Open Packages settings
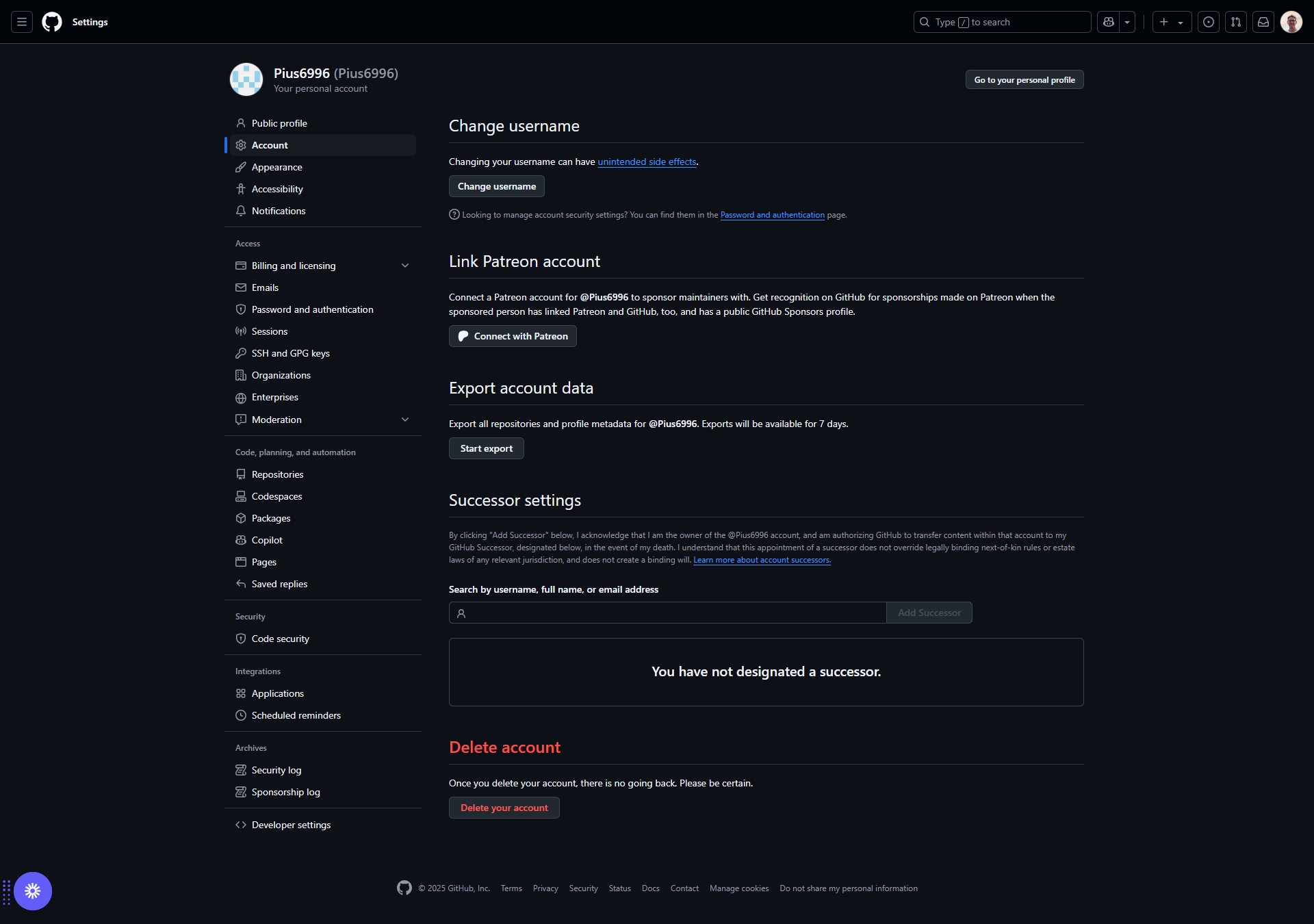Image resolution: width=1314 pixels, height=924 pixels. [x=323, y=518]
